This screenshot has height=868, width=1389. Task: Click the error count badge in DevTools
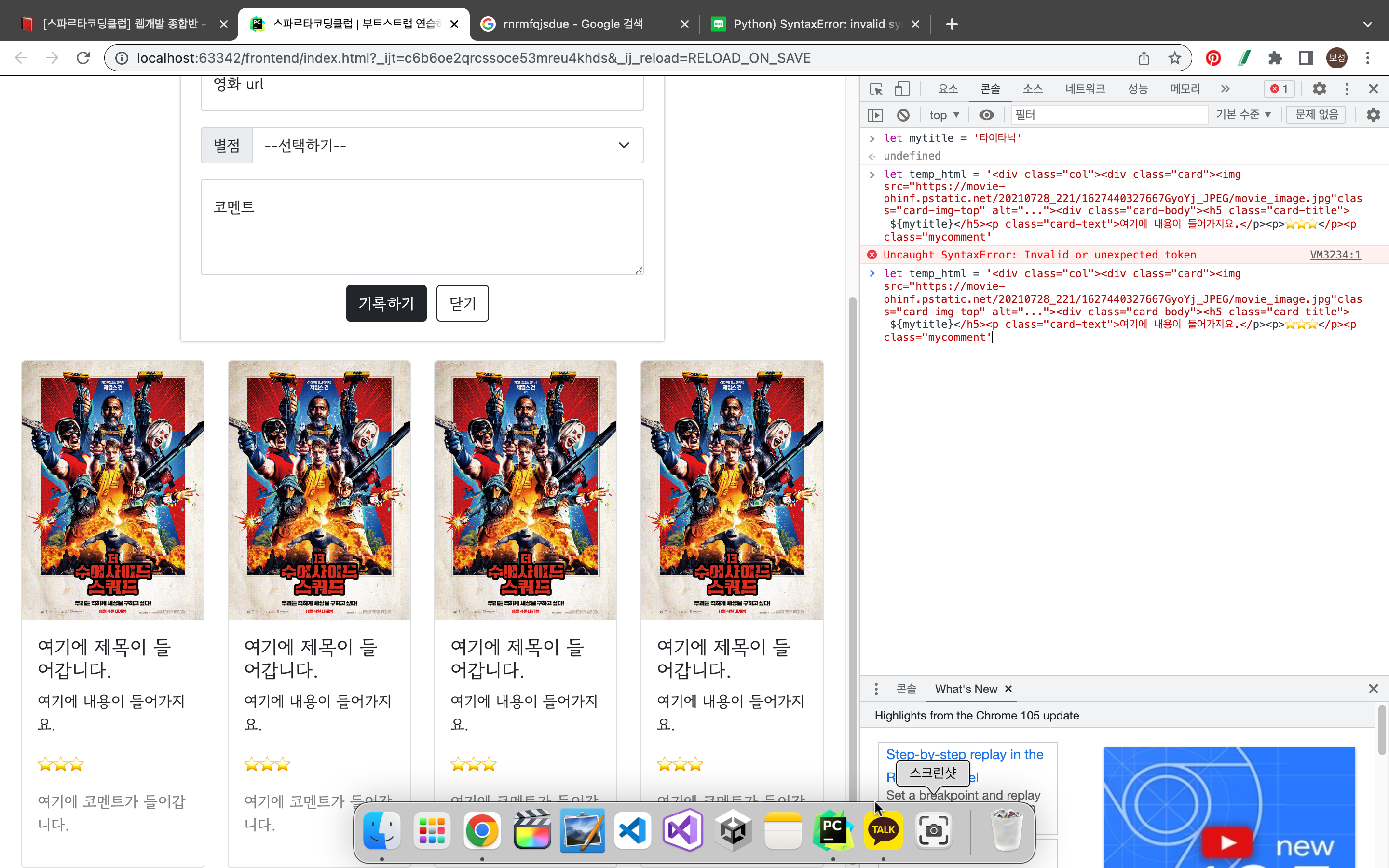pos(1279,89)
